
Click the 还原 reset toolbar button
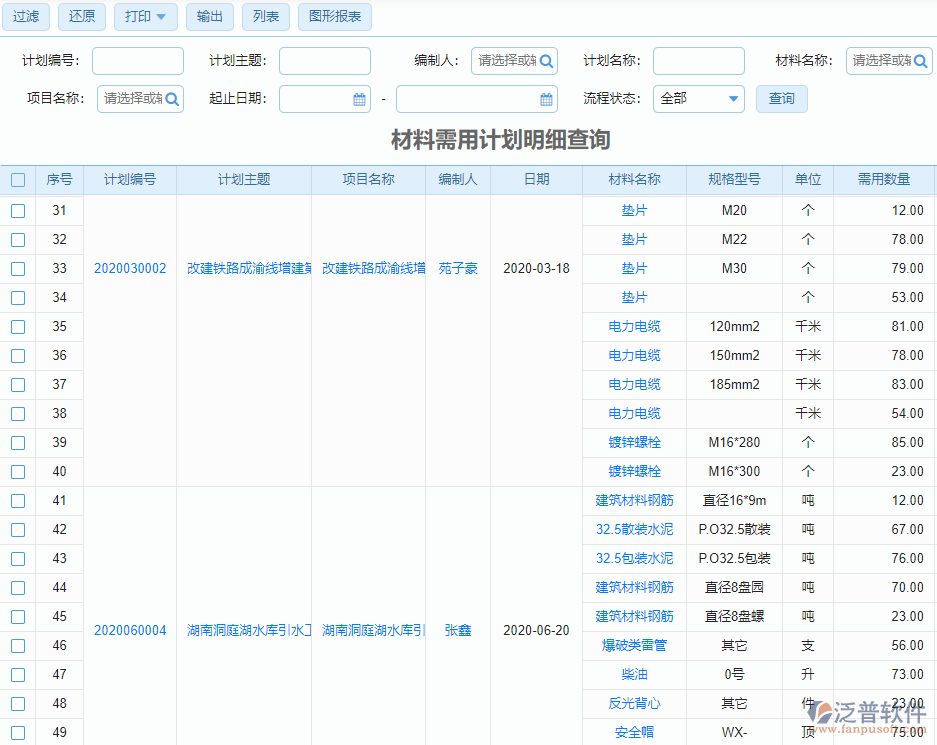point(81,17)
